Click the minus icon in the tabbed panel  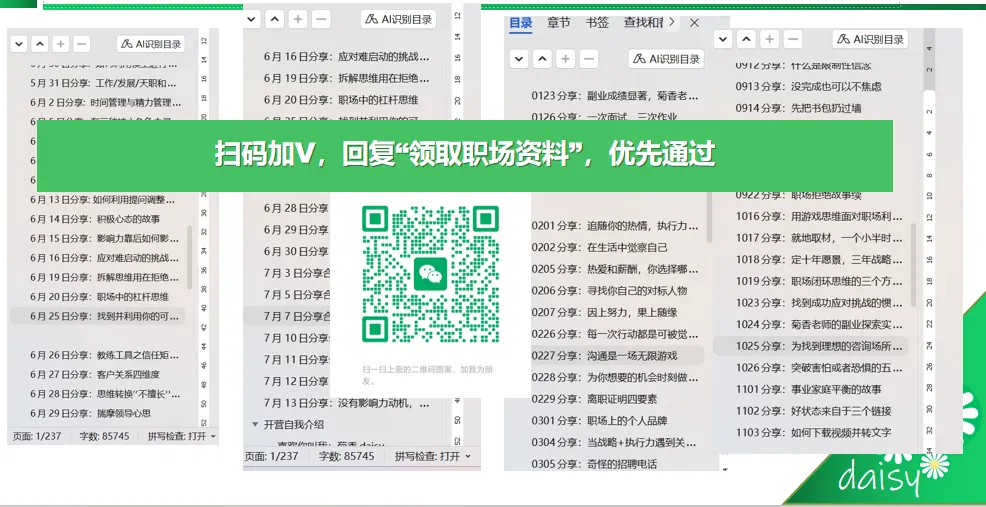(589, 59)
